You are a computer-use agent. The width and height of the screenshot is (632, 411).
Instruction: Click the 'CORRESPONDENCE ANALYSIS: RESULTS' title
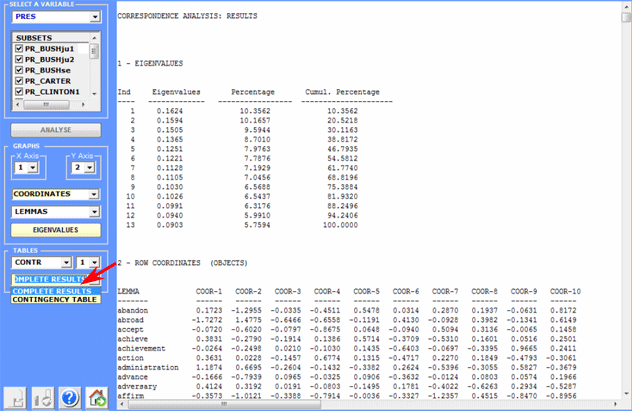pos(187,16)
